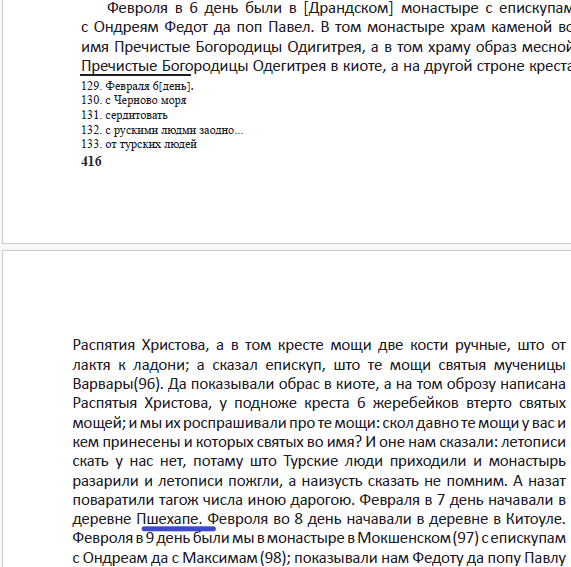Click footnote 133 от турских людей

(x=139, y=144)
